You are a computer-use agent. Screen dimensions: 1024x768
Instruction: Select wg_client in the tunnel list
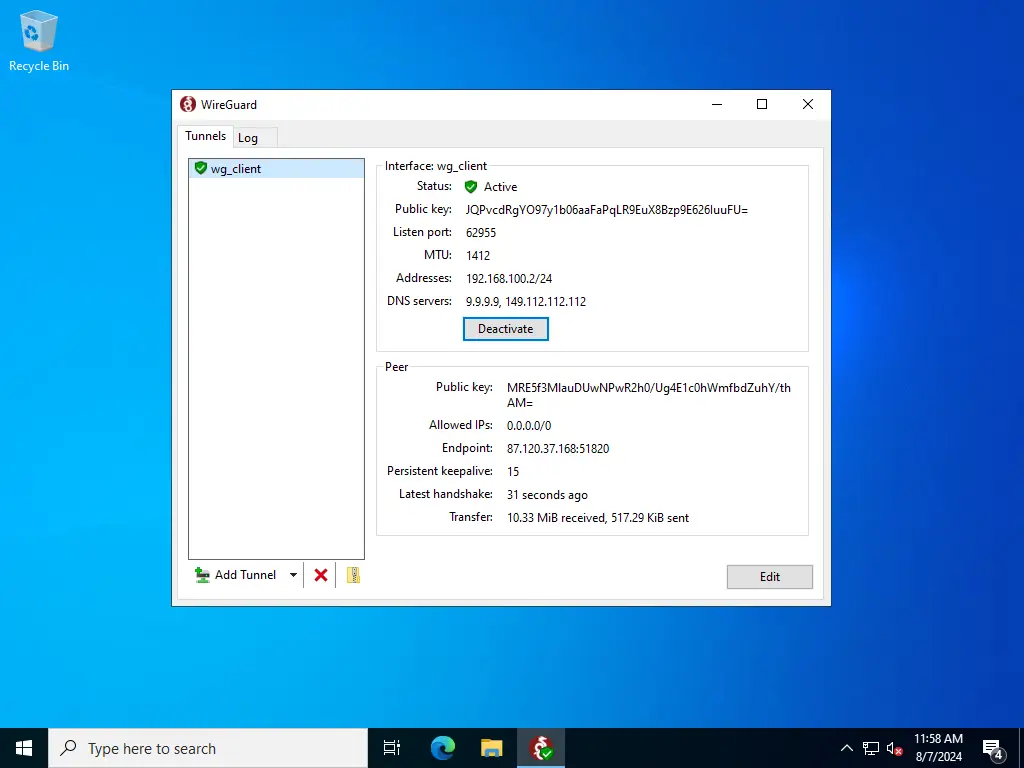coord(236,169)
